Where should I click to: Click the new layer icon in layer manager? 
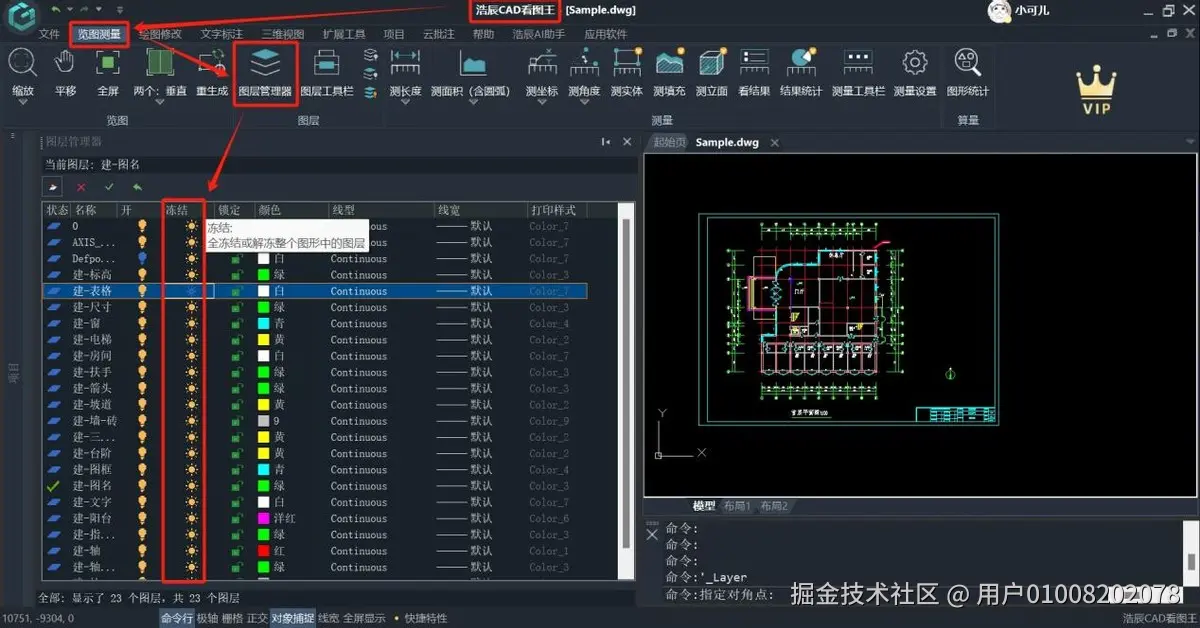pos(53,187)
